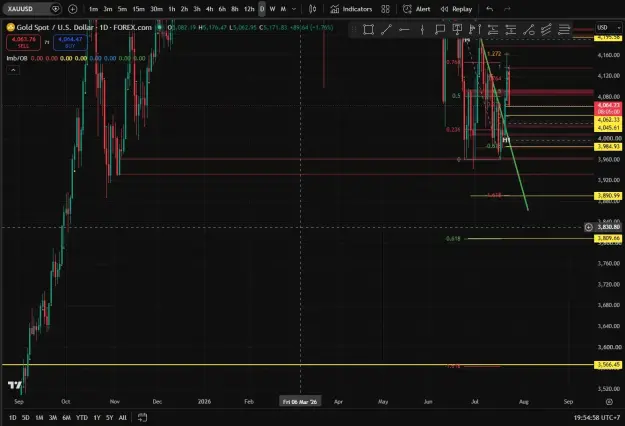Click the red SELL 4,063.76 button
Image resolution: width=625 pixels, height=426 pixels.
tap(24, 43)
